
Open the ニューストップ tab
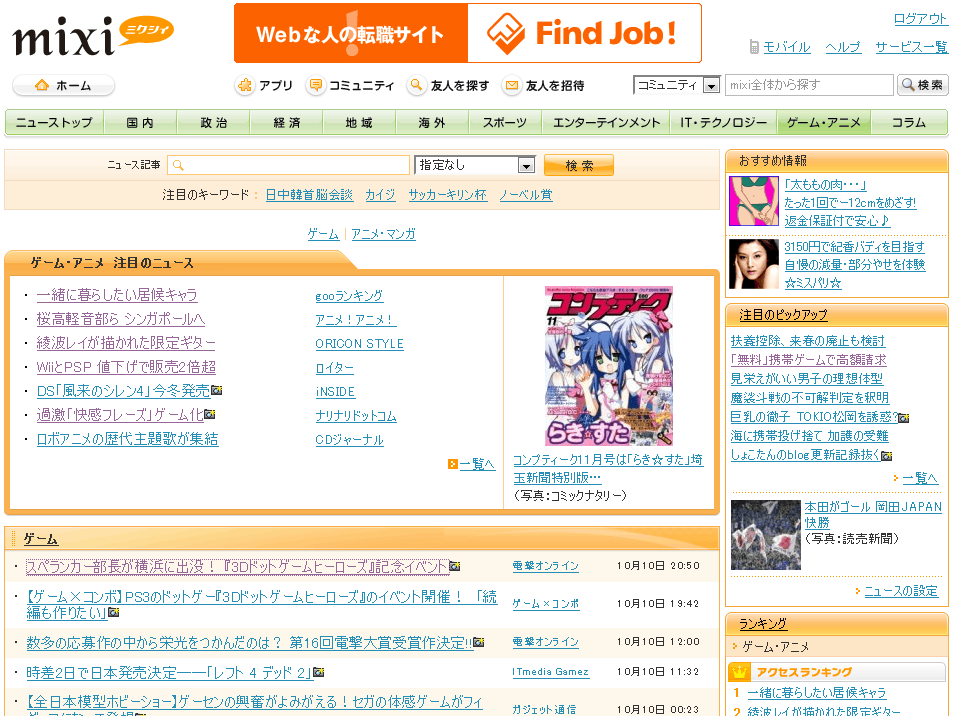click(54, 122)
